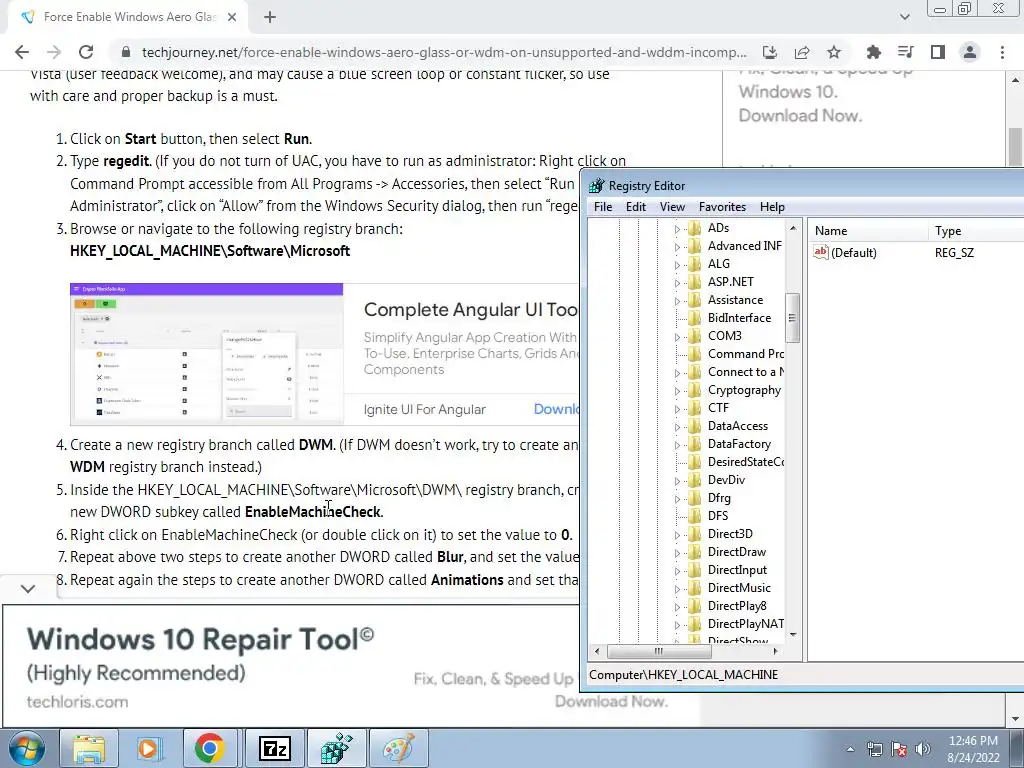Image resolution: width=1024 pixels, height=768 pixels.
Task: Select the (Default) registry value
Action: tap(854, 253)
